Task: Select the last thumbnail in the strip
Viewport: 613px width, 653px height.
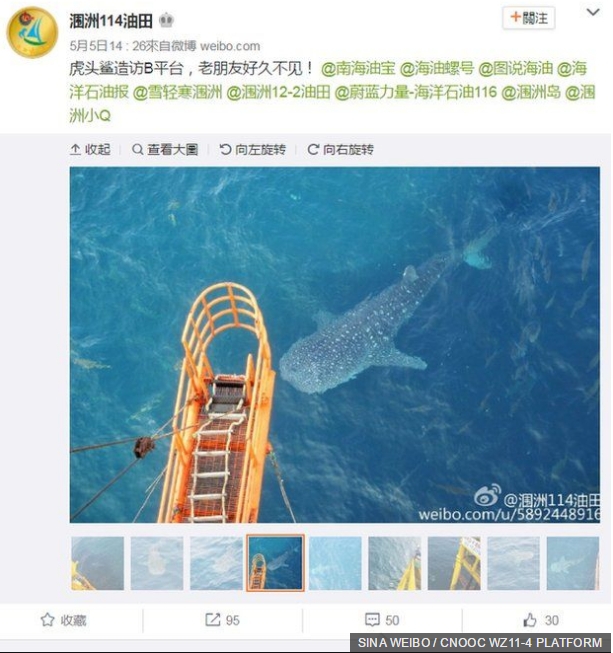Action: pyautogui.click(x=573, y=563)
